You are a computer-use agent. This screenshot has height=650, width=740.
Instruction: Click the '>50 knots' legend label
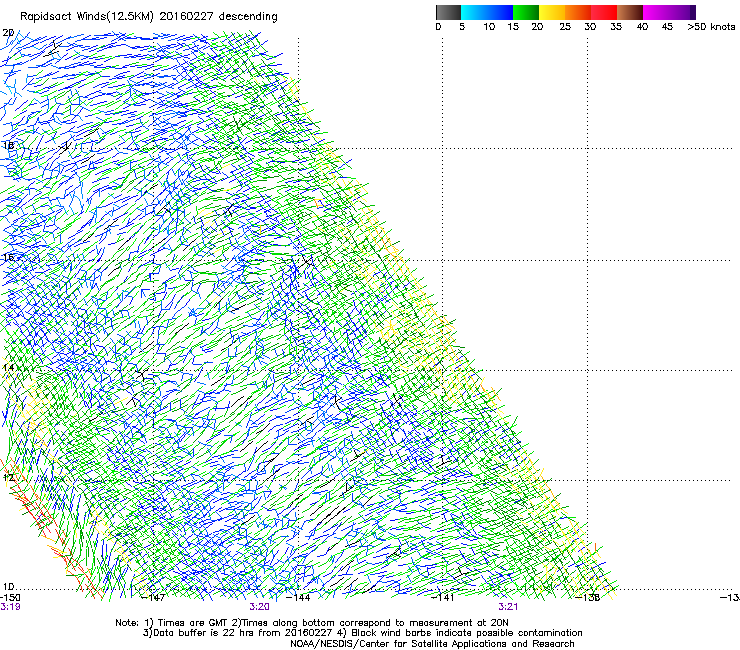pos(711,27)
